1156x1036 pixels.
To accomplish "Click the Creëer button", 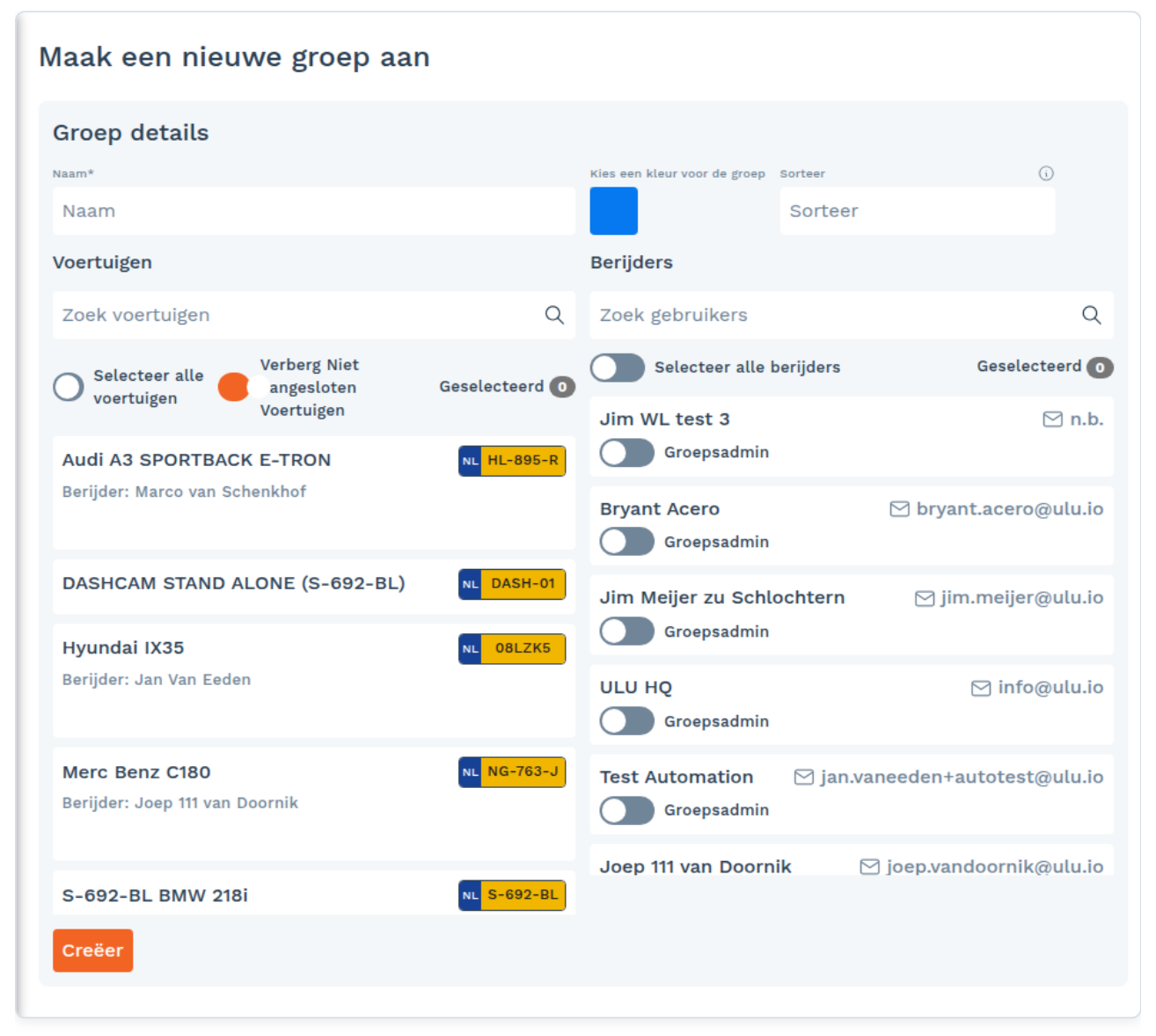I will point(92,951).
